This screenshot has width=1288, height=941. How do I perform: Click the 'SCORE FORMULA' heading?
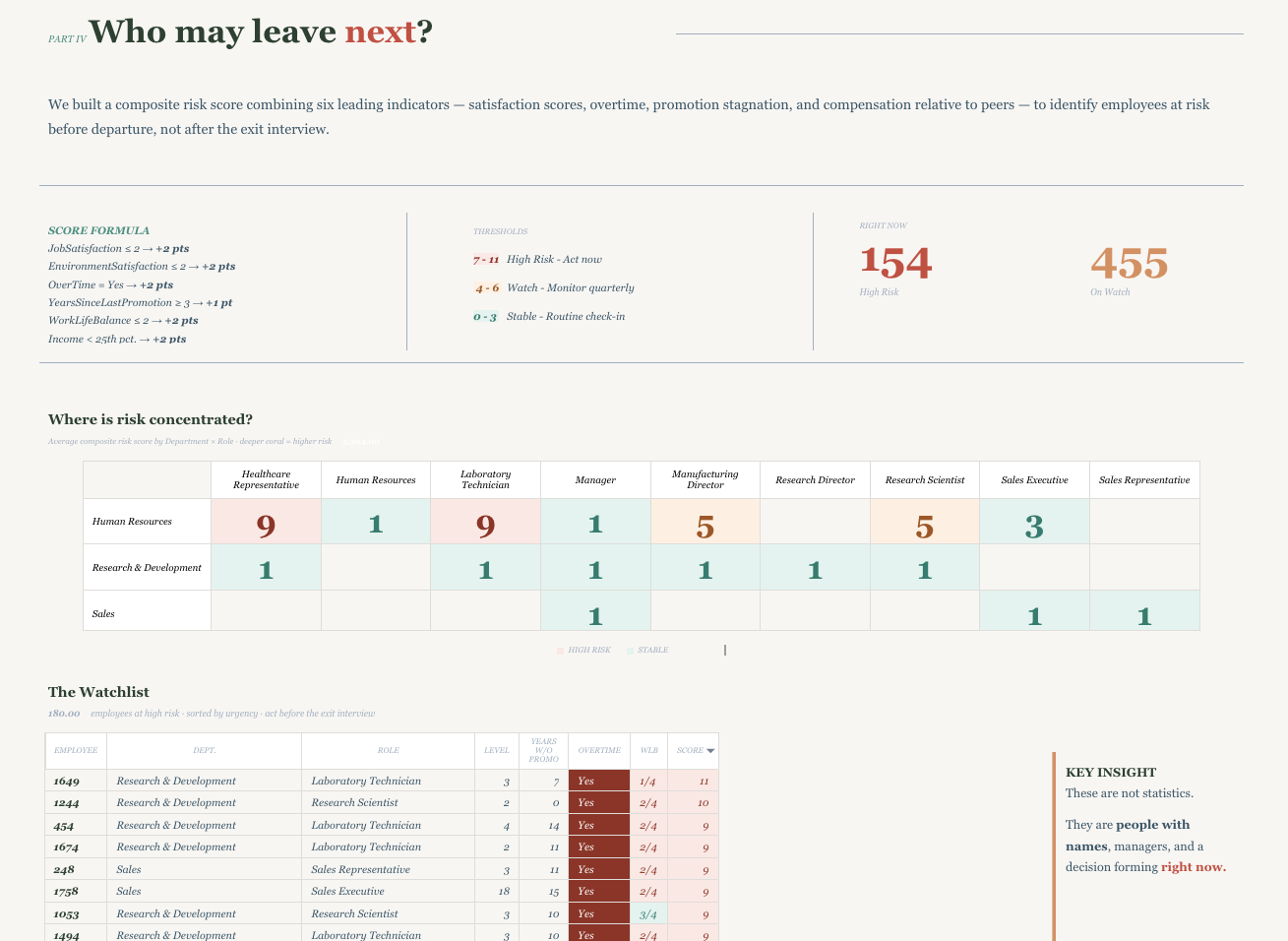98,230
